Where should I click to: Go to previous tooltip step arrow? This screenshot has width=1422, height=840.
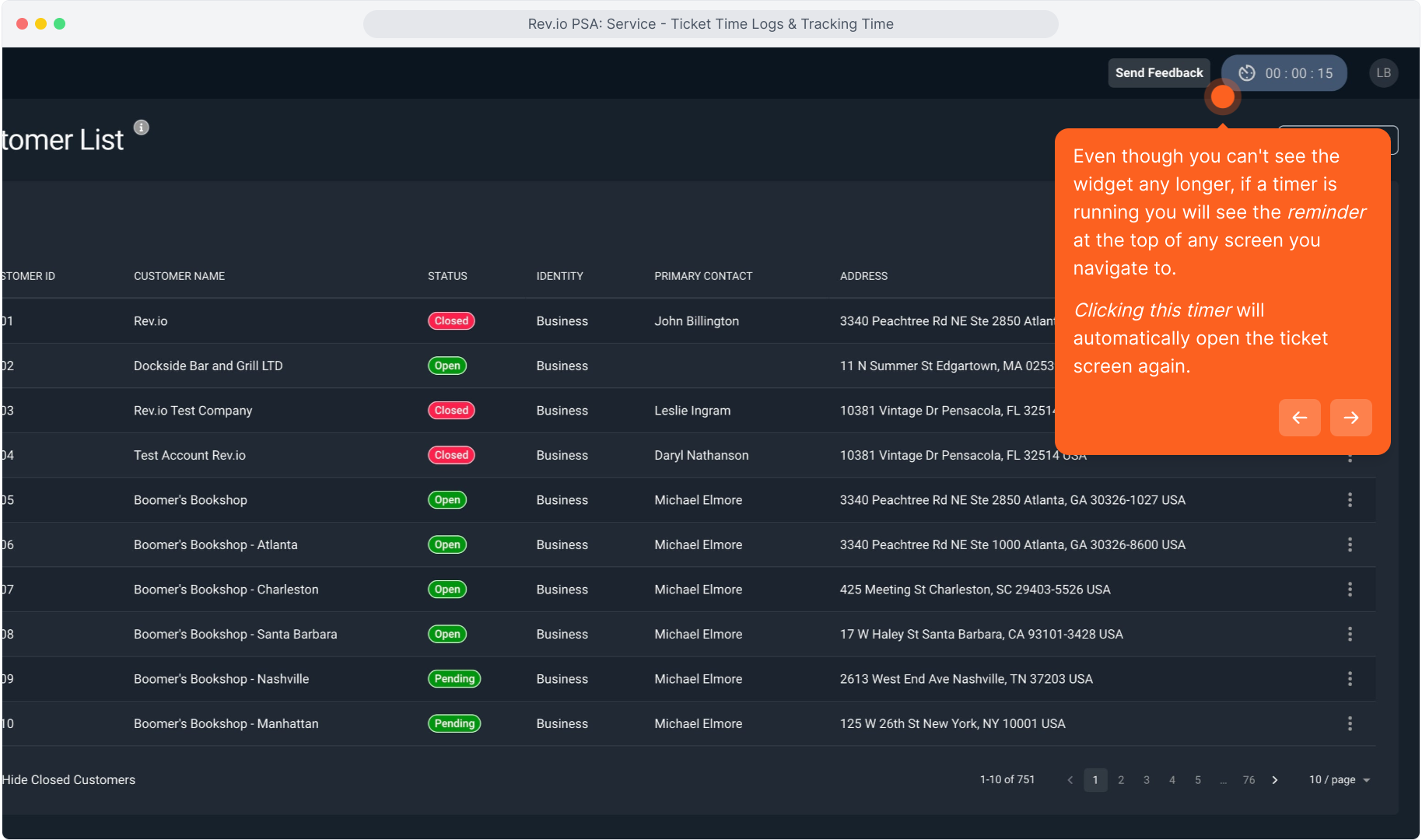(1299, 418)
